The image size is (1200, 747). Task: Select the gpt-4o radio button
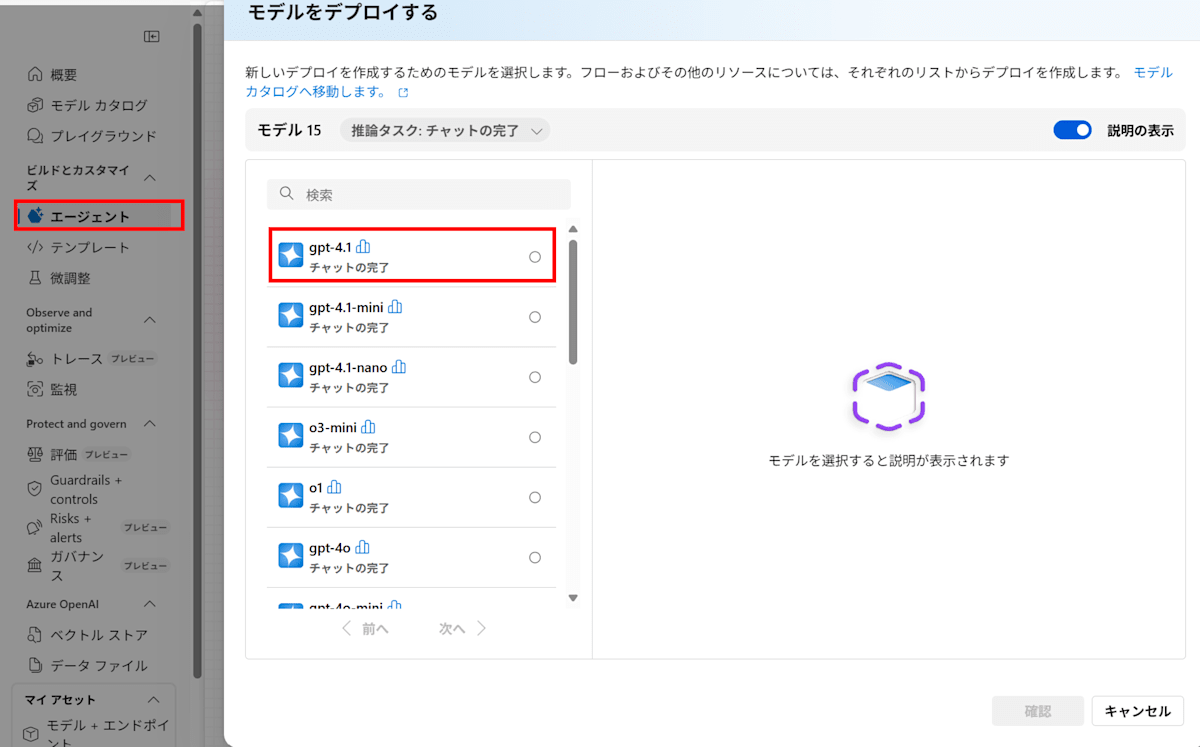pos(535,557)
